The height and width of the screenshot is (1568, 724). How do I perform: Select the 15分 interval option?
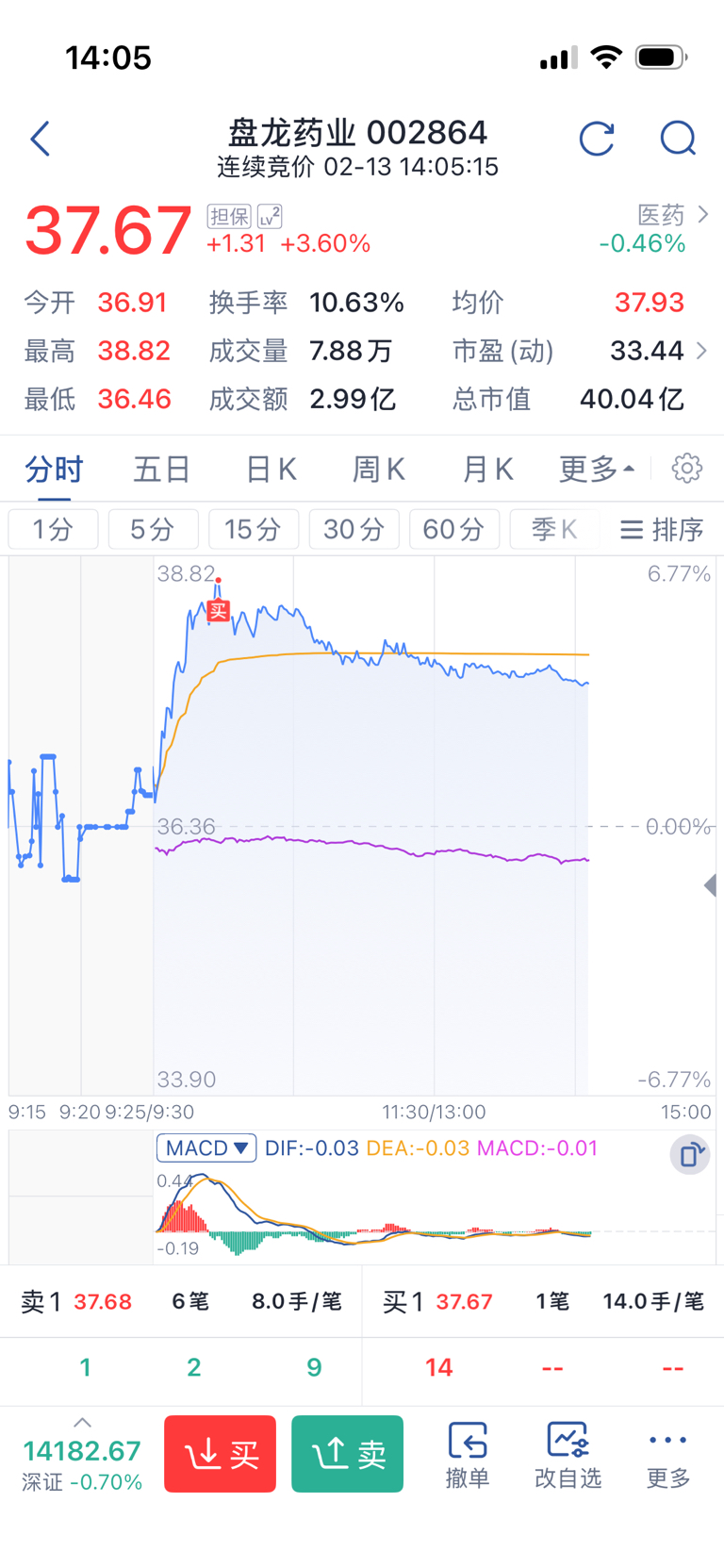point(253,529)
